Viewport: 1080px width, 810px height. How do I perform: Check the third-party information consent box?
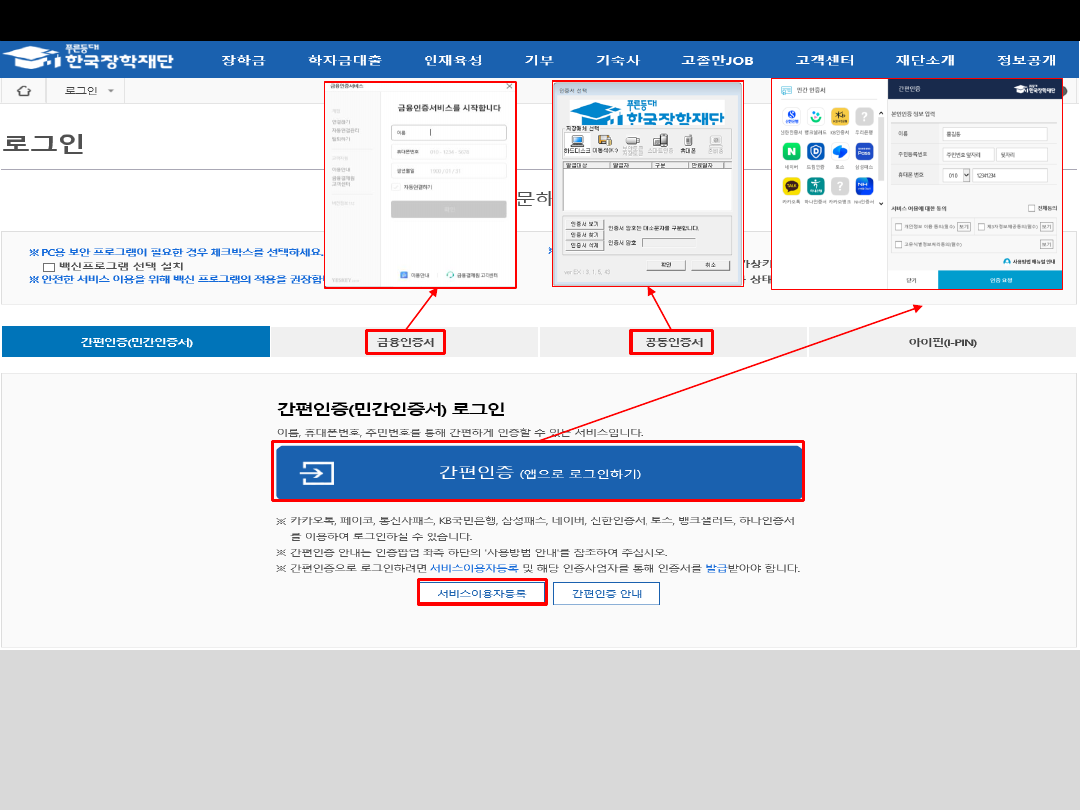pyautogui.click(x=981, y=227)
